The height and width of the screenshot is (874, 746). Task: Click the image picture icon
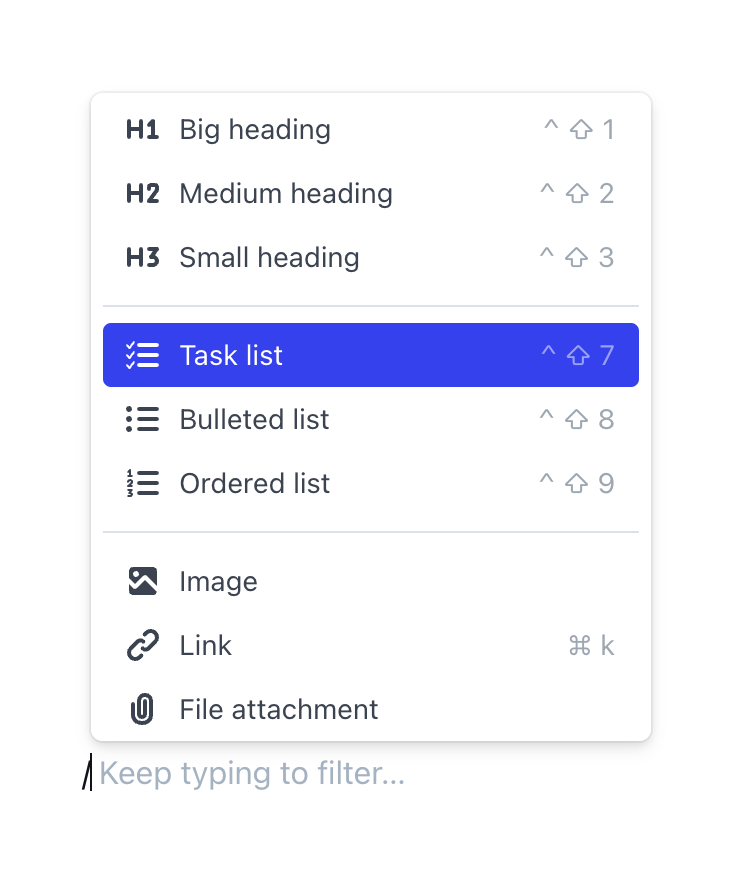[x=142, y=582]
